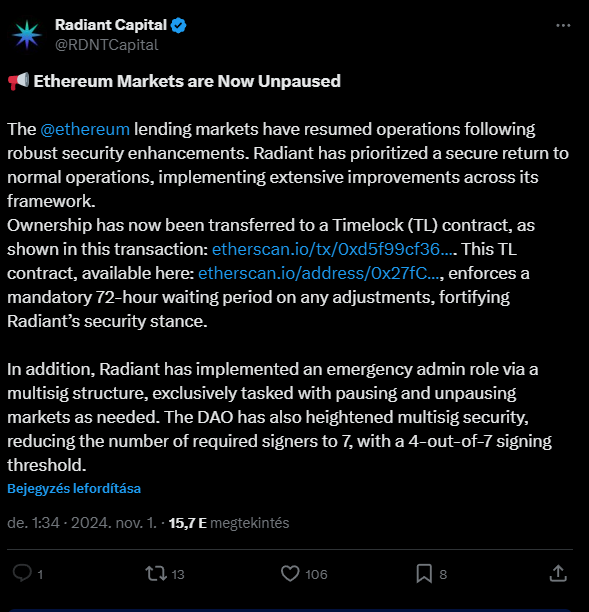Screen dimensions: 589x612
Task: Click the megaphone emoji in headline
Action: click(x=18, y=81)
